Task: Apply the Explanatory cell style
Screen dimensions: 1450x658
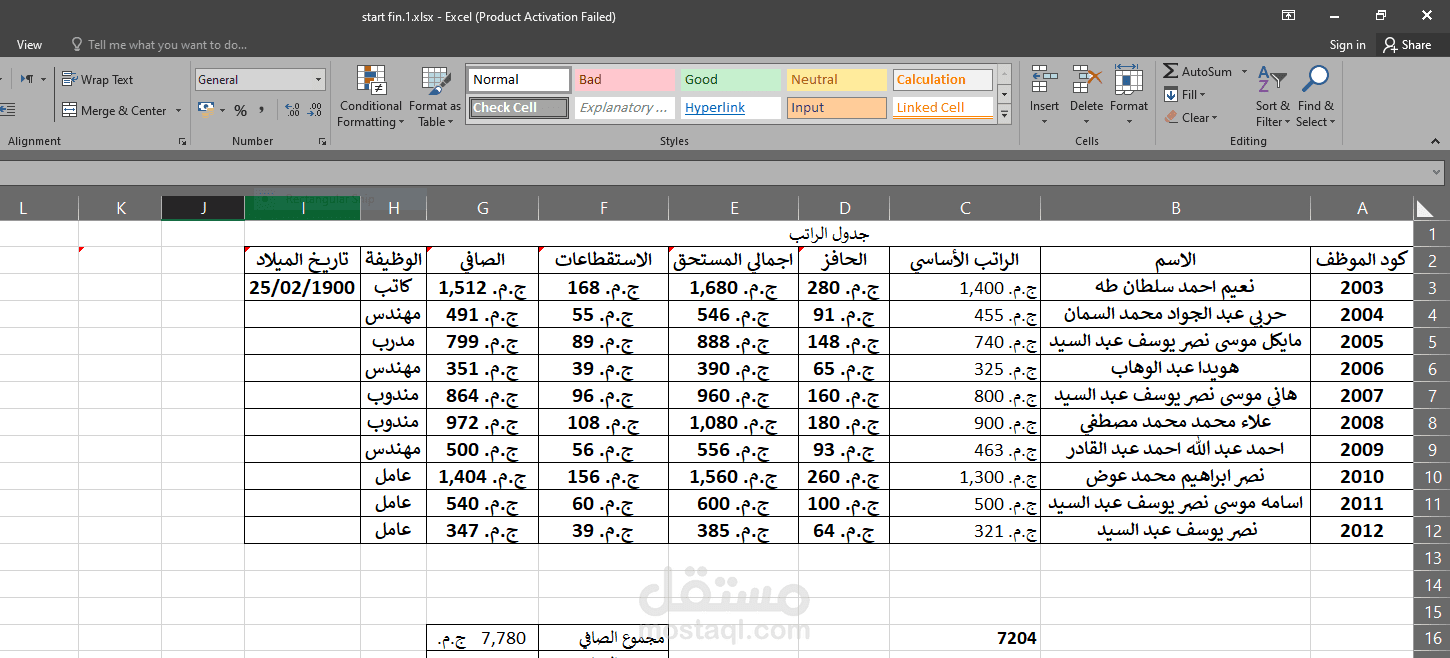Action: click(625, 108)
